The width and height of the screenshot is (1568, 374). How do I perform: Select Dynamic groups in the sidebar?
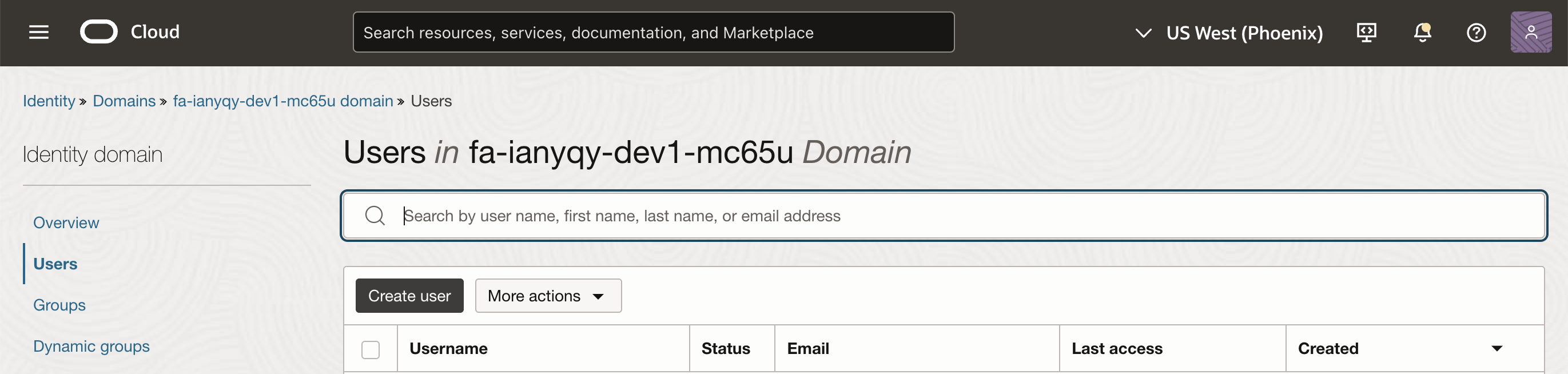(x=91, y=346)
